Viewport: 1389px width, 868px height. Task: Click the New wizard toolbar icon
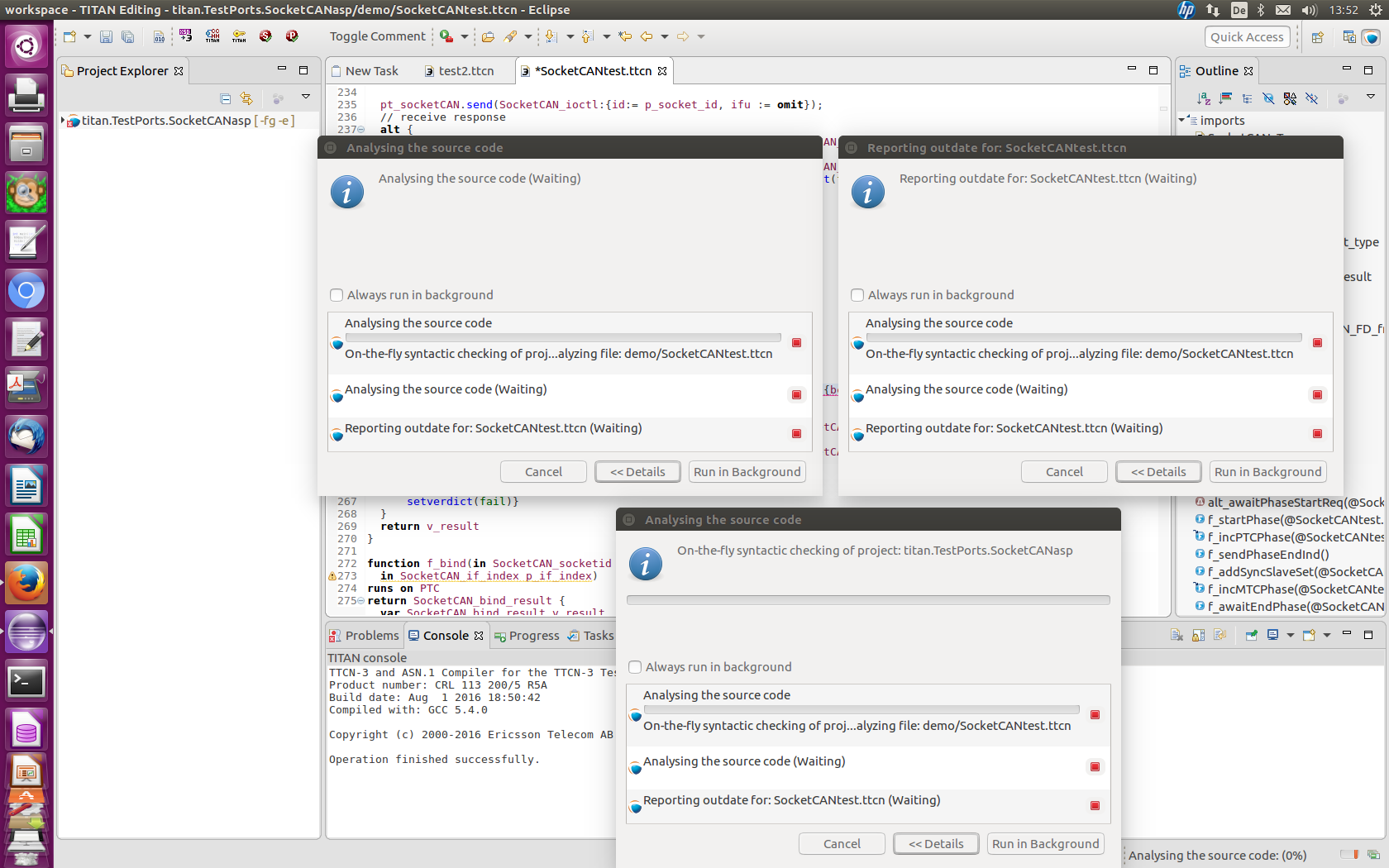[x=69, y=36]
